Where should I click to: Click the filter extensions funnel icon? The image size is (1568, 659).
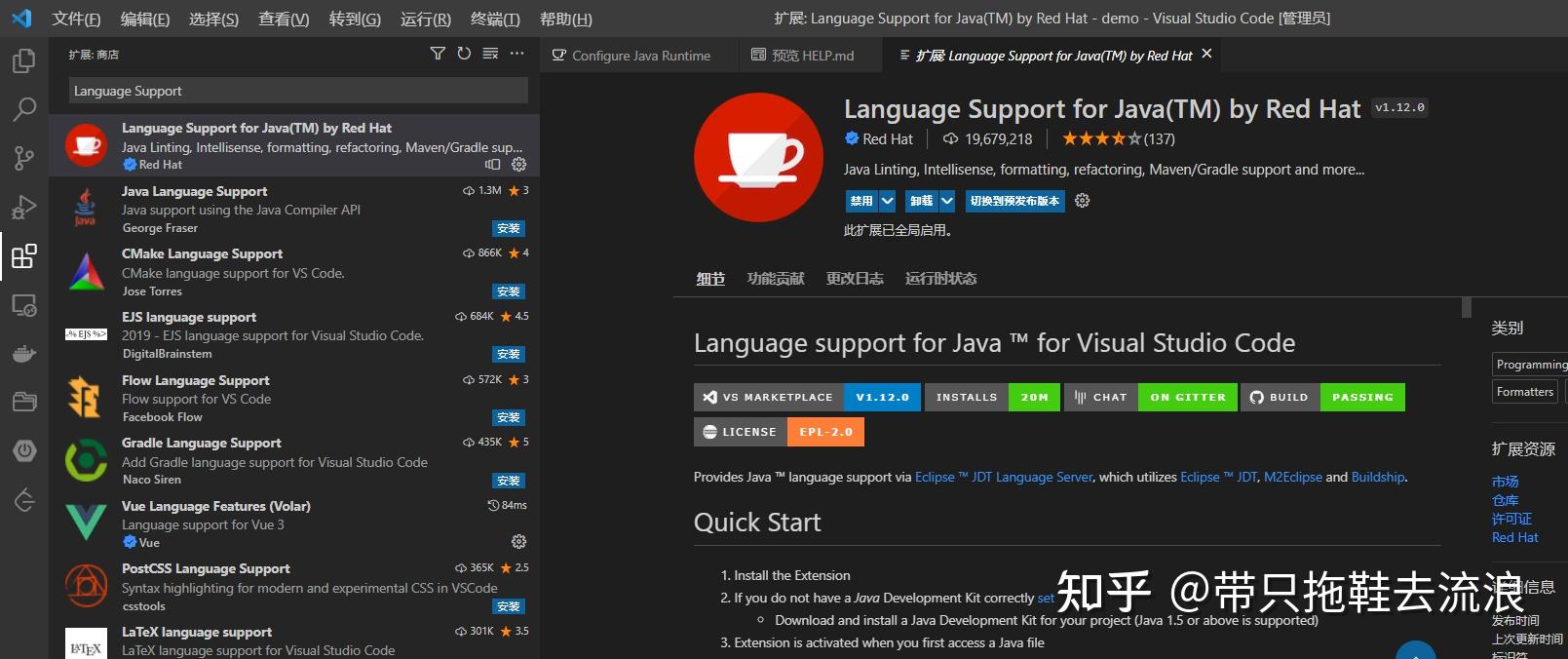pos(438,54)
